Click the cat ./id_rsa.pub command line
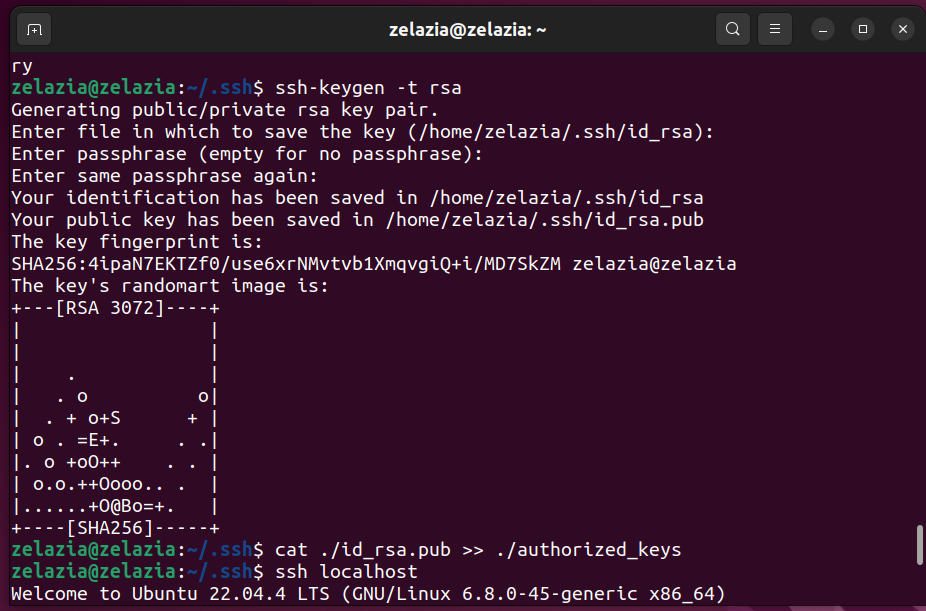Viewport: 926px width, 611px height. 478,550
